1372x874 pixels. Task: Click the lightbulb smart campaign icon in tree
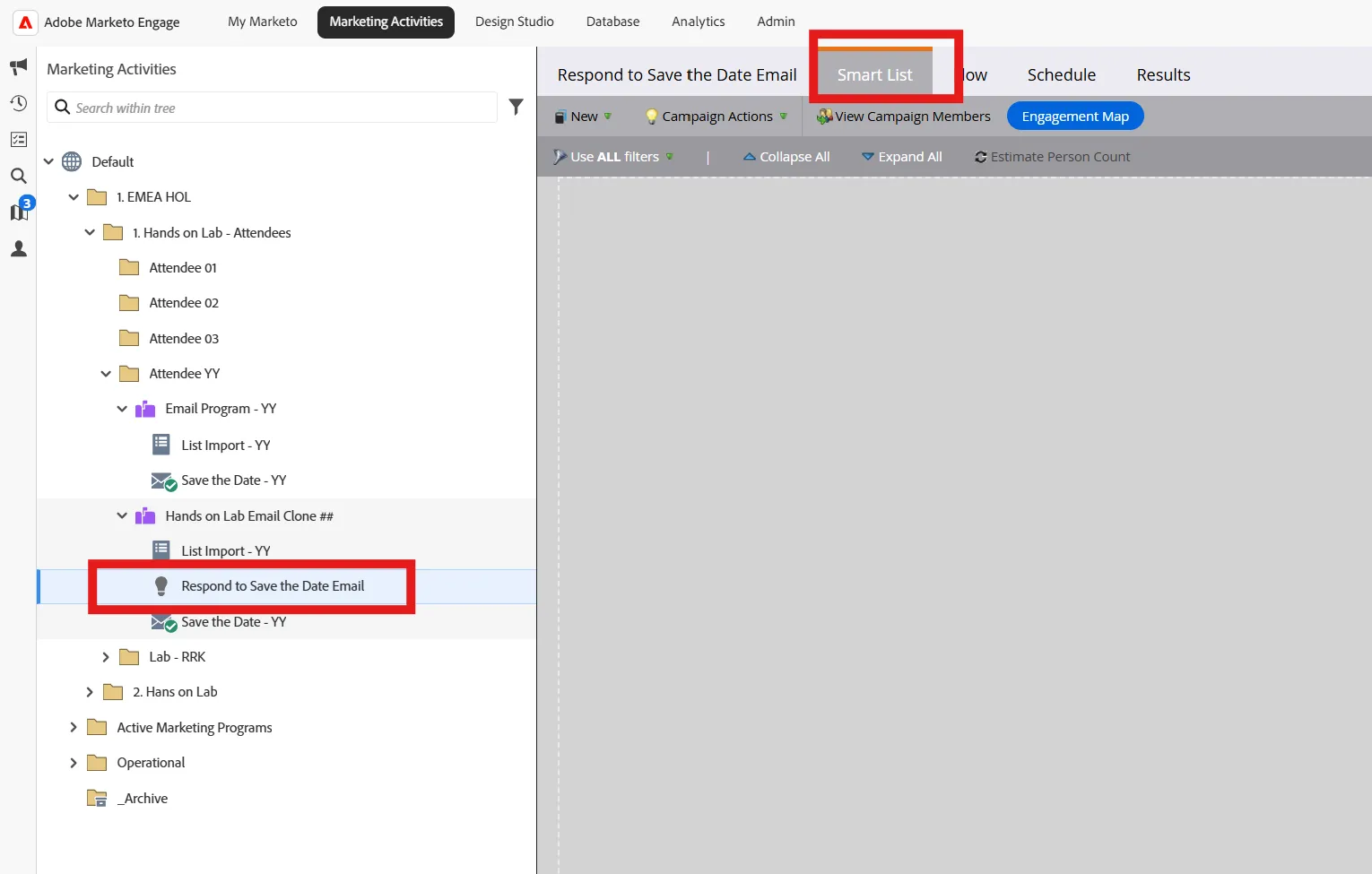161,586
